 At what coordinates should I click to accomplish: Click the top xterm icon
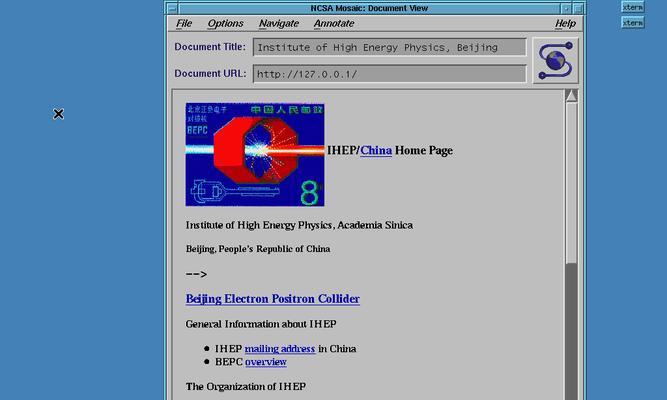point(633,7)
